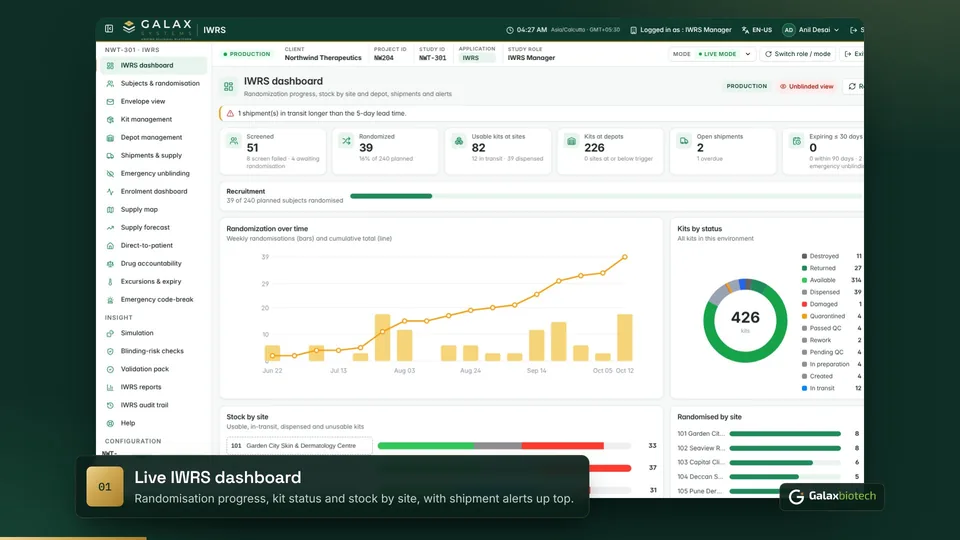Open Subjects & randomisation page
Screen dimensions: 960x540
[154, 83]
